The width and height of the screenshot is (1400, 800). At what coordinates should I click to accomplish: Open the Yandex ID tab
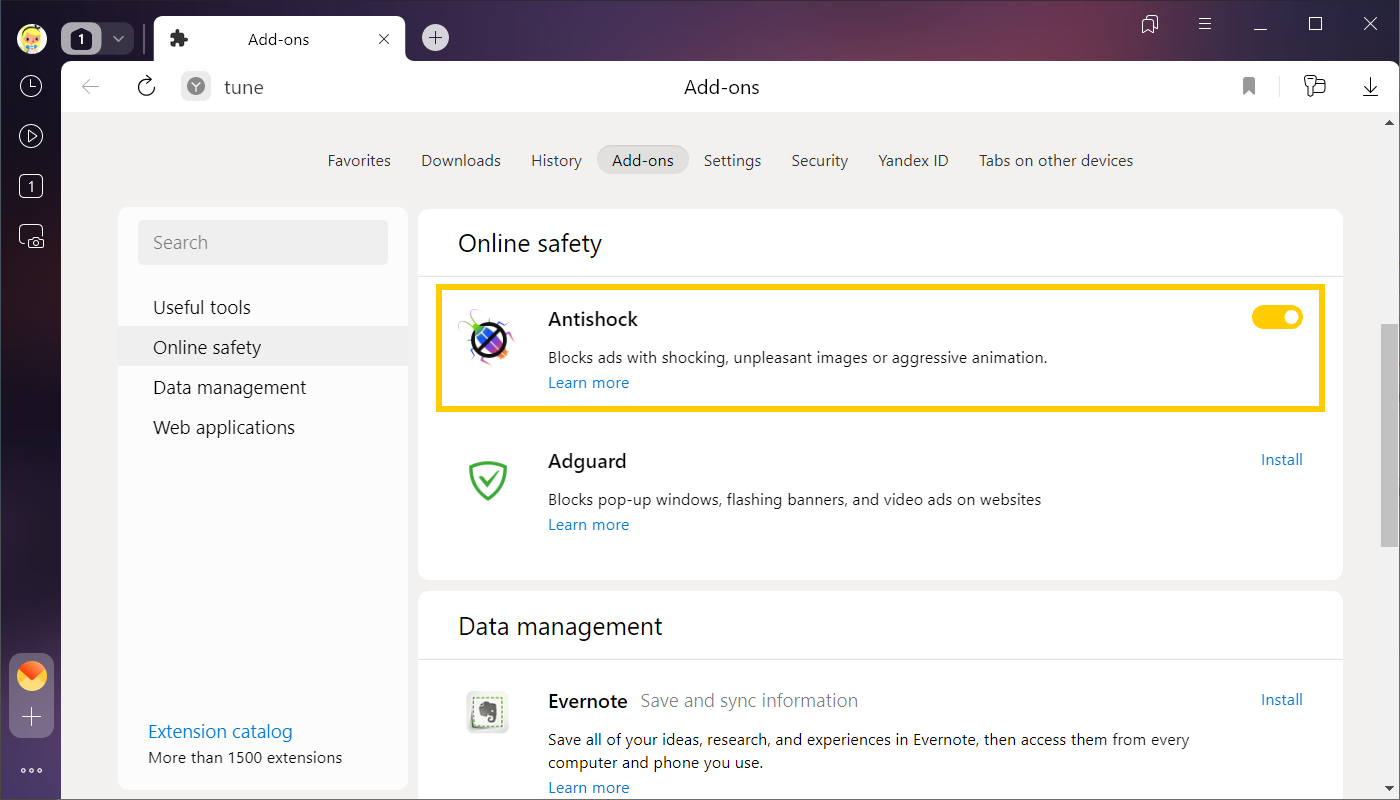pos(913,160)
